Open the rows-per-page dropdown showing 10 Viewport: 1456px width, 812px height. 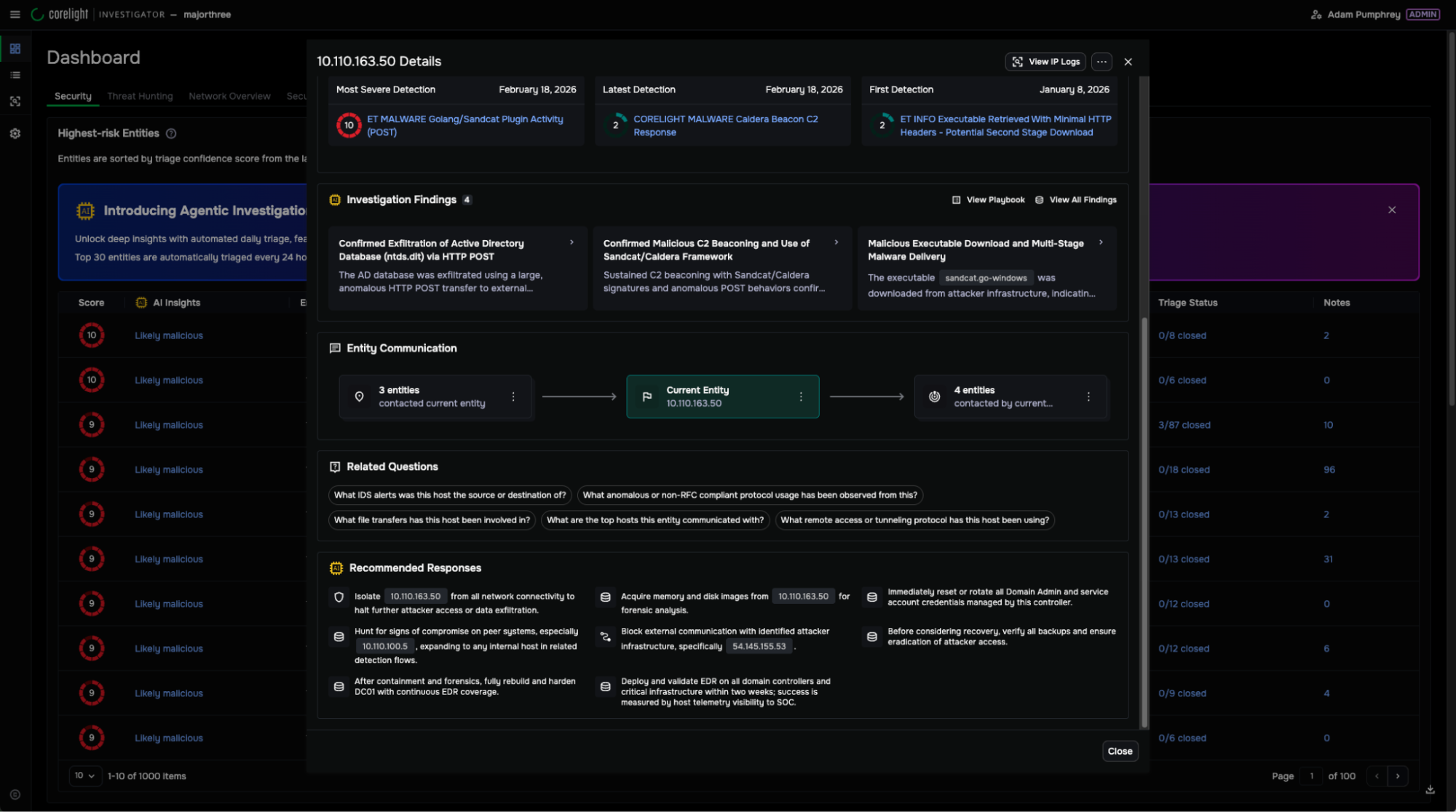[x=84, y=776]
